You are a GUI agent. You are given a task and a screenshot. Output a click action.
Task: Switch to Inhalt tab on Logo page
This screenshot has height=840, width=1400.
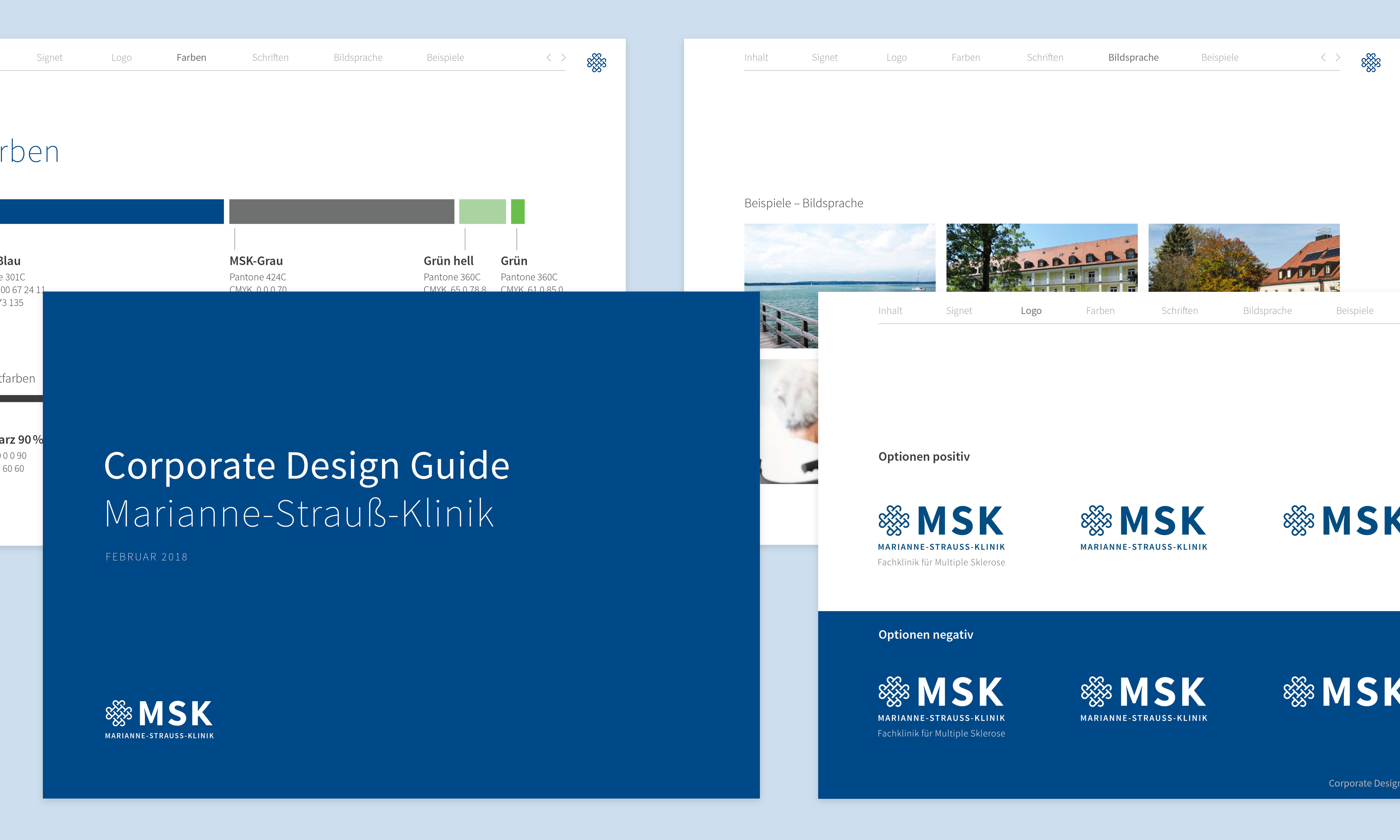click(x=890, y=310)
